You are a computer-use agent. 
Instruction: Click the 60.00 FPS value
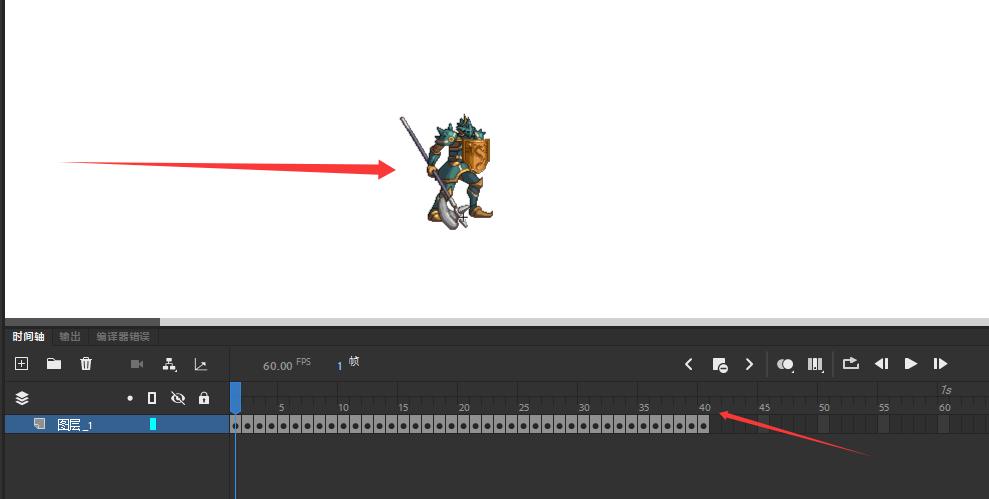(x=278, y=366)
